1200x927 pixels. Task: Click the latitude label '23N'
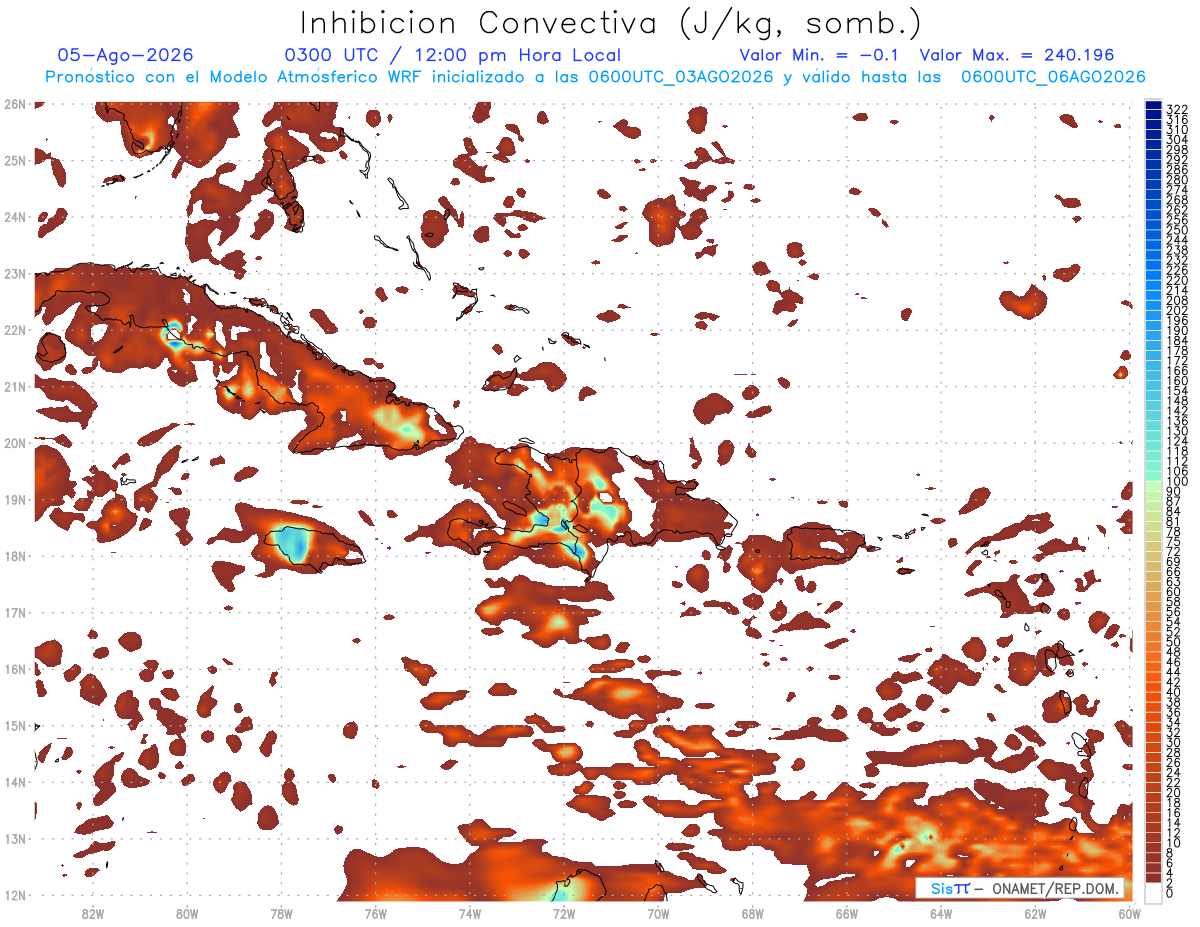point(14,273)
